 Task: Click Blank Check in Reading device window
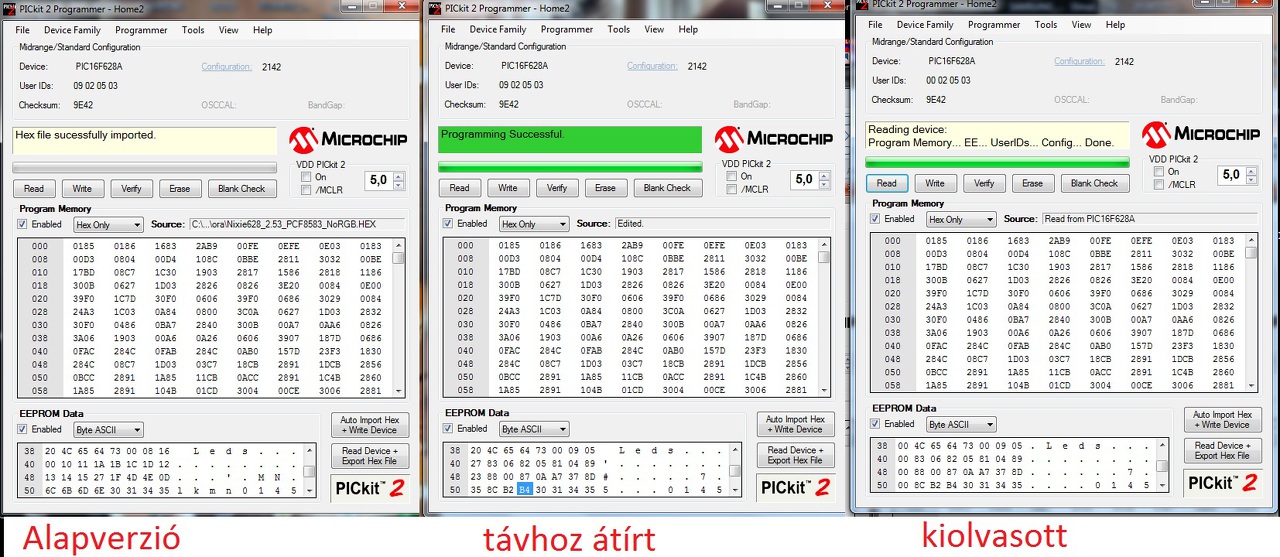click(x=1094, y=183)
